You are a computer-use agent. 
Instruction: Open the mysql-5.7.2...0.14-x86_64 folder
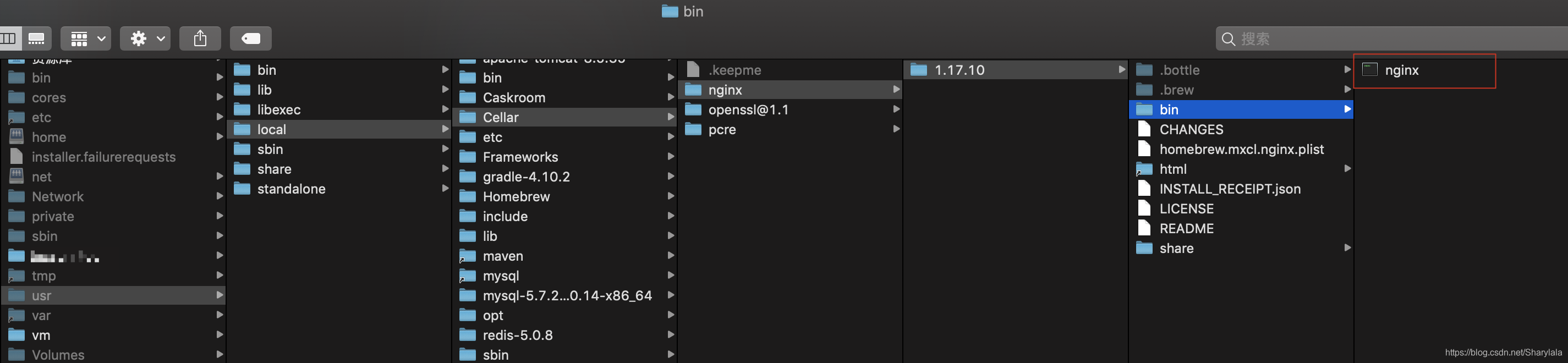tap(564, 295)
